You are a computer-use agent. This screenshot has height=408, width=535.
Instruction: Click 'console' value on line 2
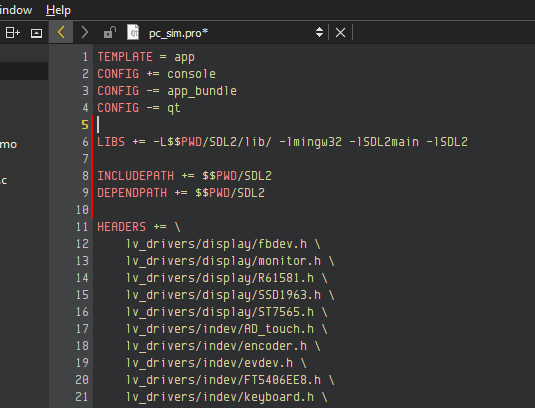pos(191,74)
